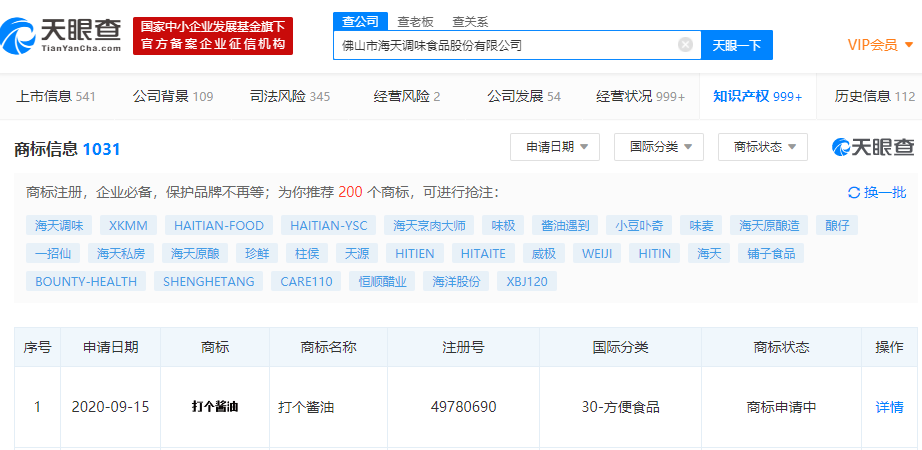Viewport: 922px width, 450px height.
Task: Select the HAITIAN-YSC trademark tag
Action: (329, 225)
